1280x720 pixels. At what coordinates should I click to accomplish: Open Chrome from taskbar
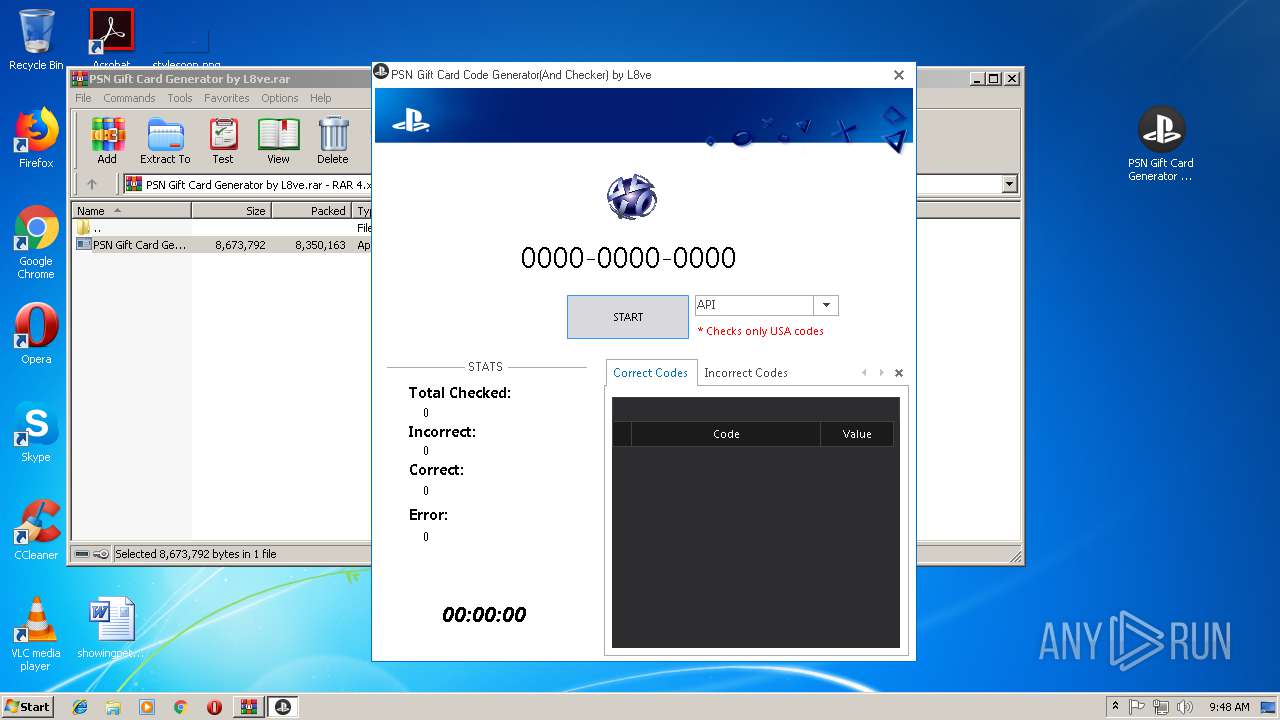(181, 707)
